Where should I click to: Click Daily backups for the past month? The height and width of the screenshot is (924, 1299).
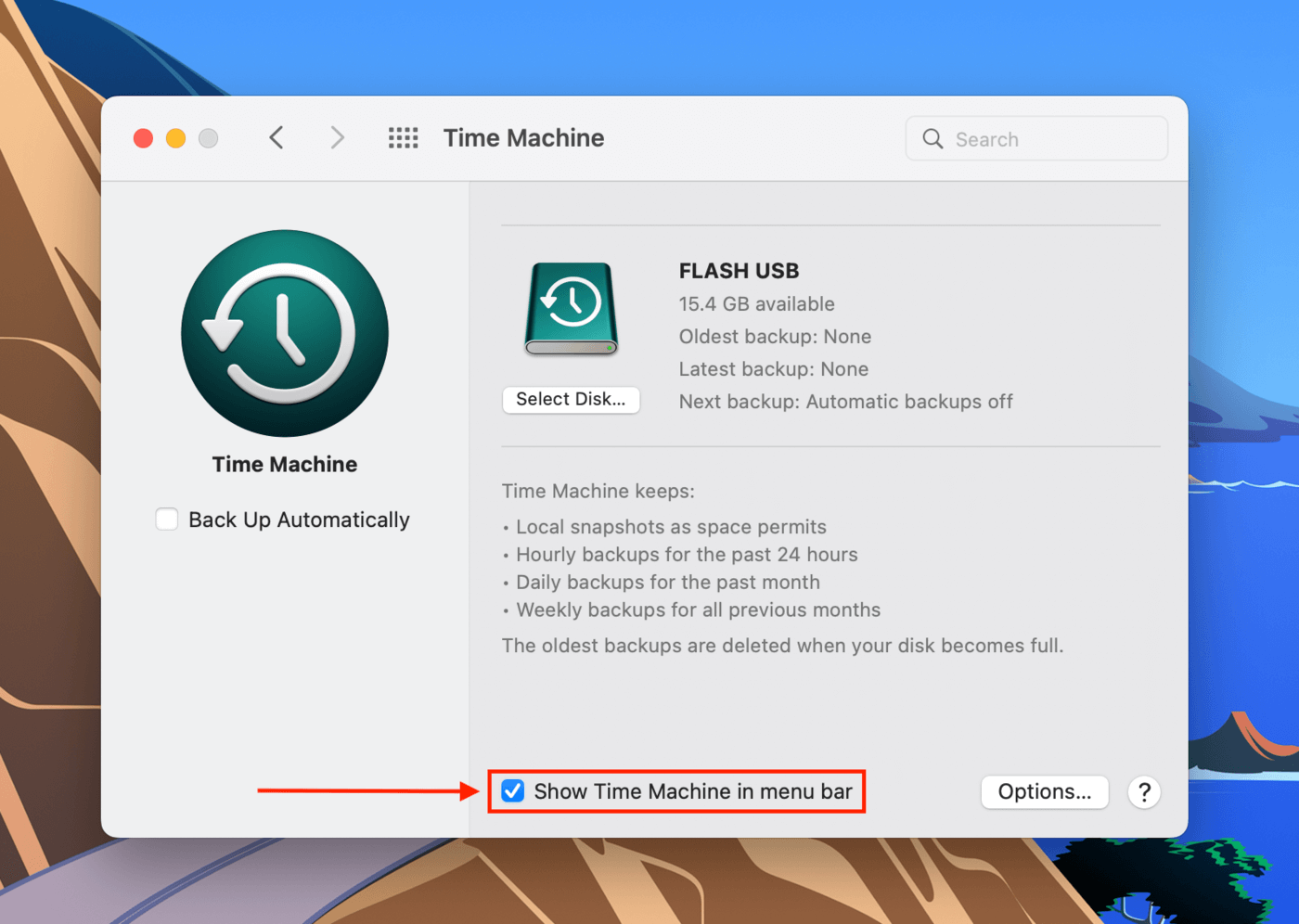[668, 583]
